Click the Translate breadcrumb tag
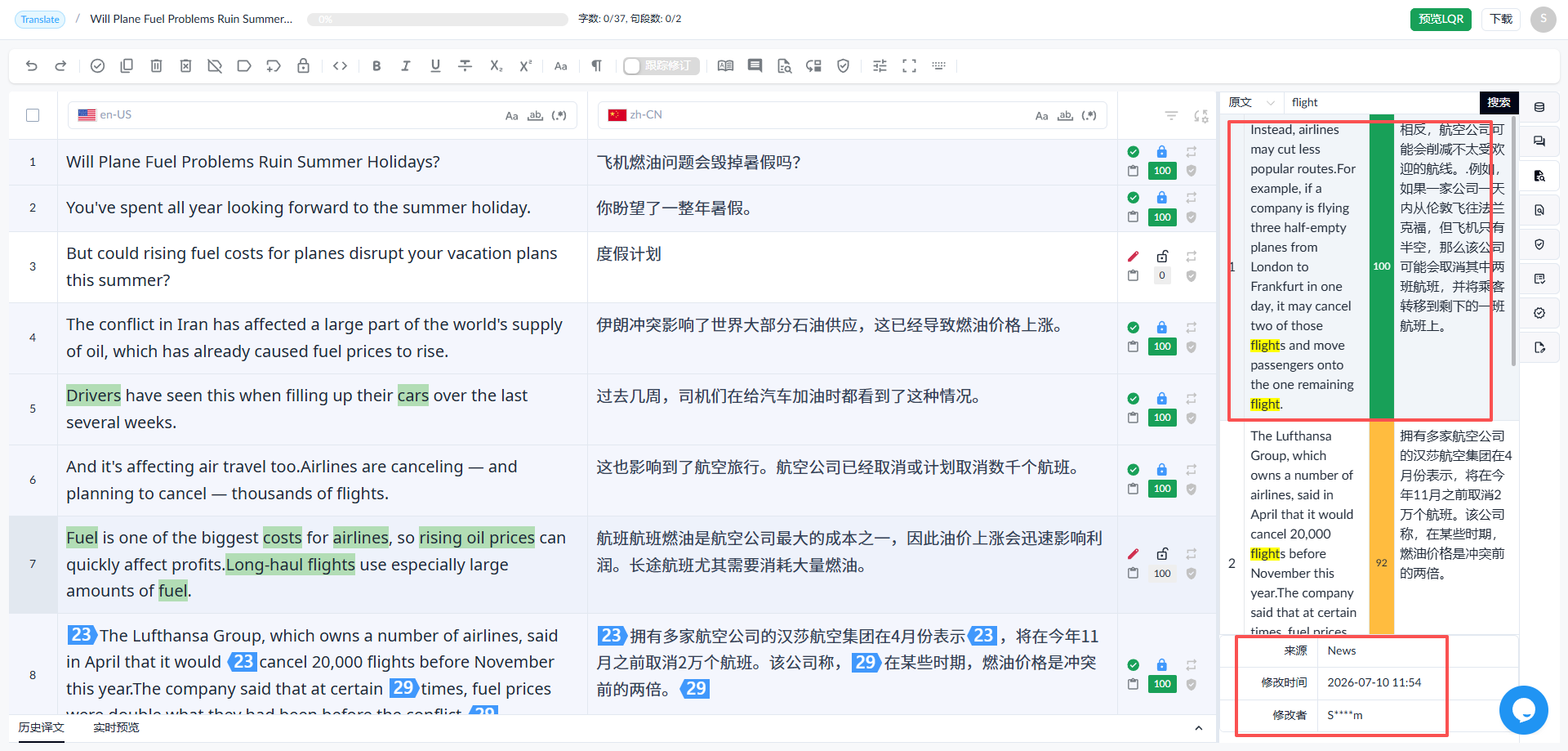The width and height of the screenshot is (1568, 751). pyautogui.click(x=40, y=20)
